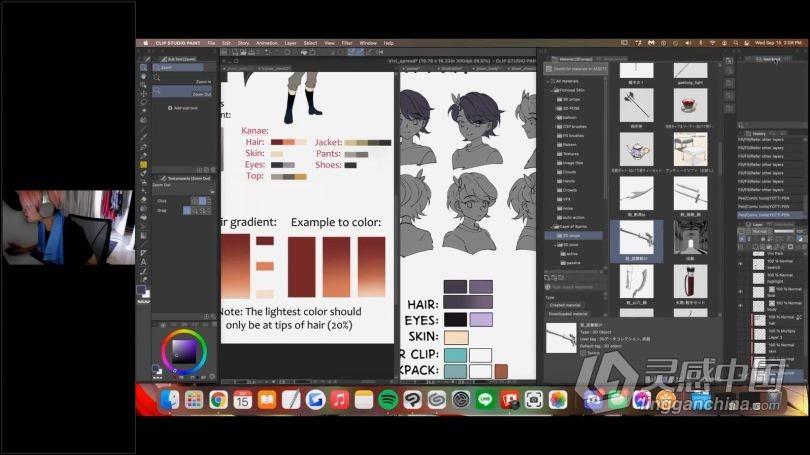Select the Zoom magnifier tool in toolbar
The height and width of the screenshot is (455, 810).
click(x=143, y=68)
